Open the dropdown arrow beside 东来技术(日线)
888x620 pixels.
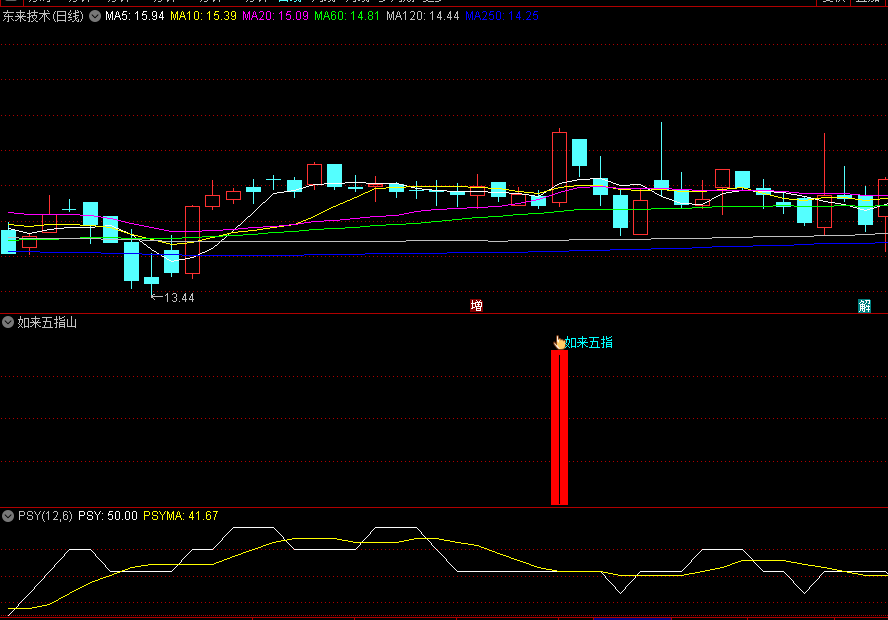click(x=95, y=16)
